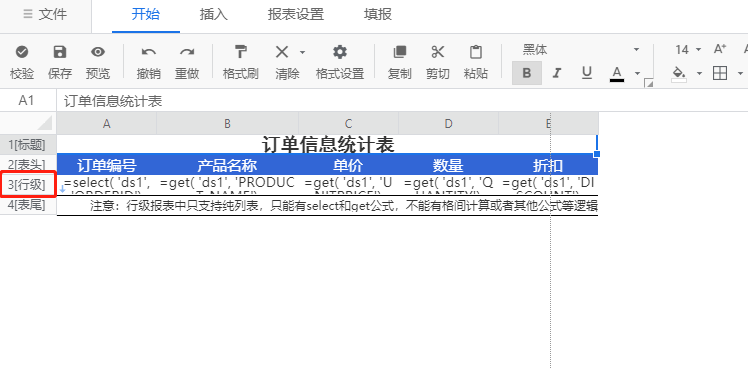
Task: Expand fill color dropdown arrow
Action: pyautogui.click(x=699, y=73)
